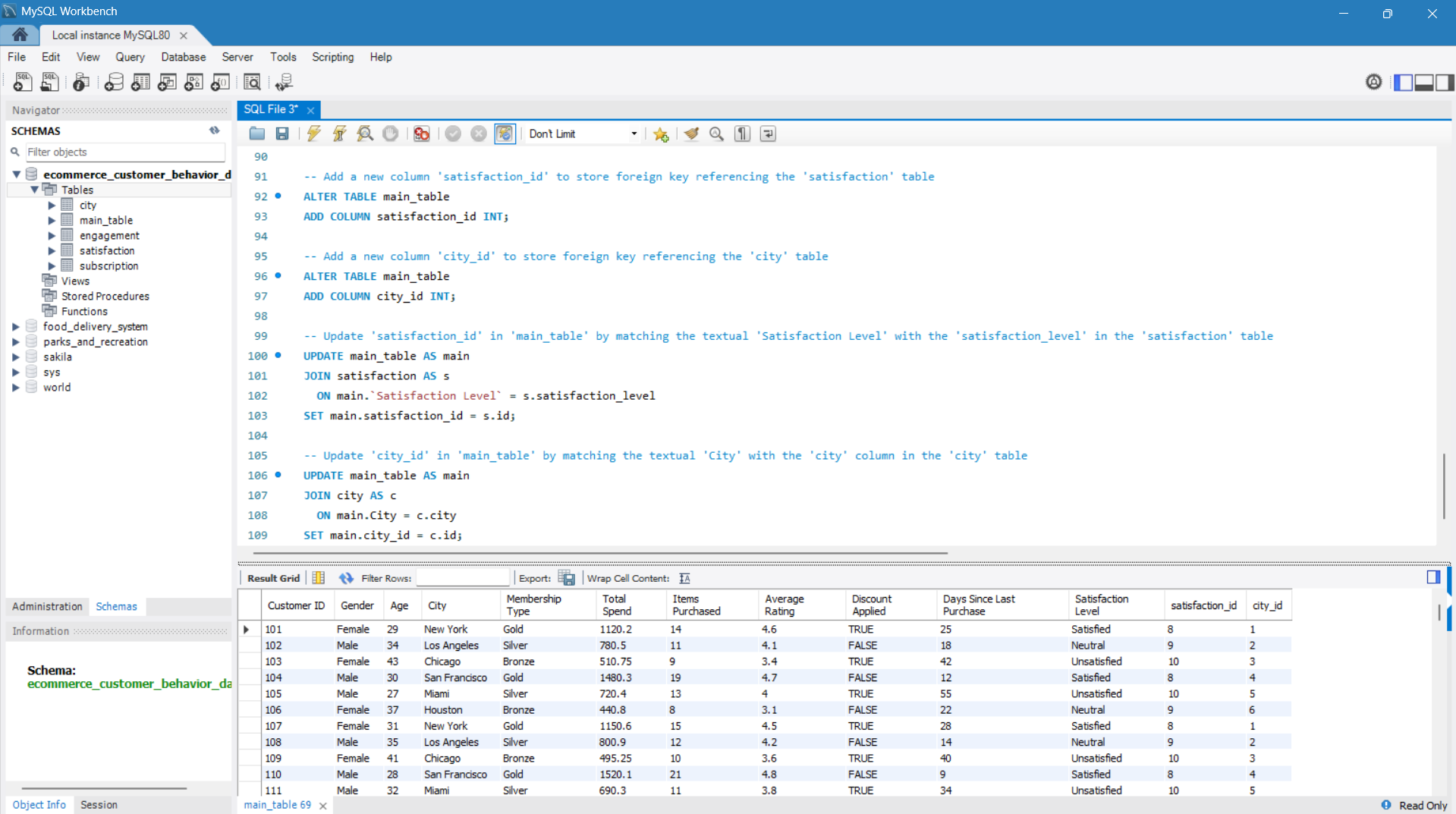This screenshot has width=1456, height=814.
Task: Expand the city table node
Action: (x=52, y=205)
